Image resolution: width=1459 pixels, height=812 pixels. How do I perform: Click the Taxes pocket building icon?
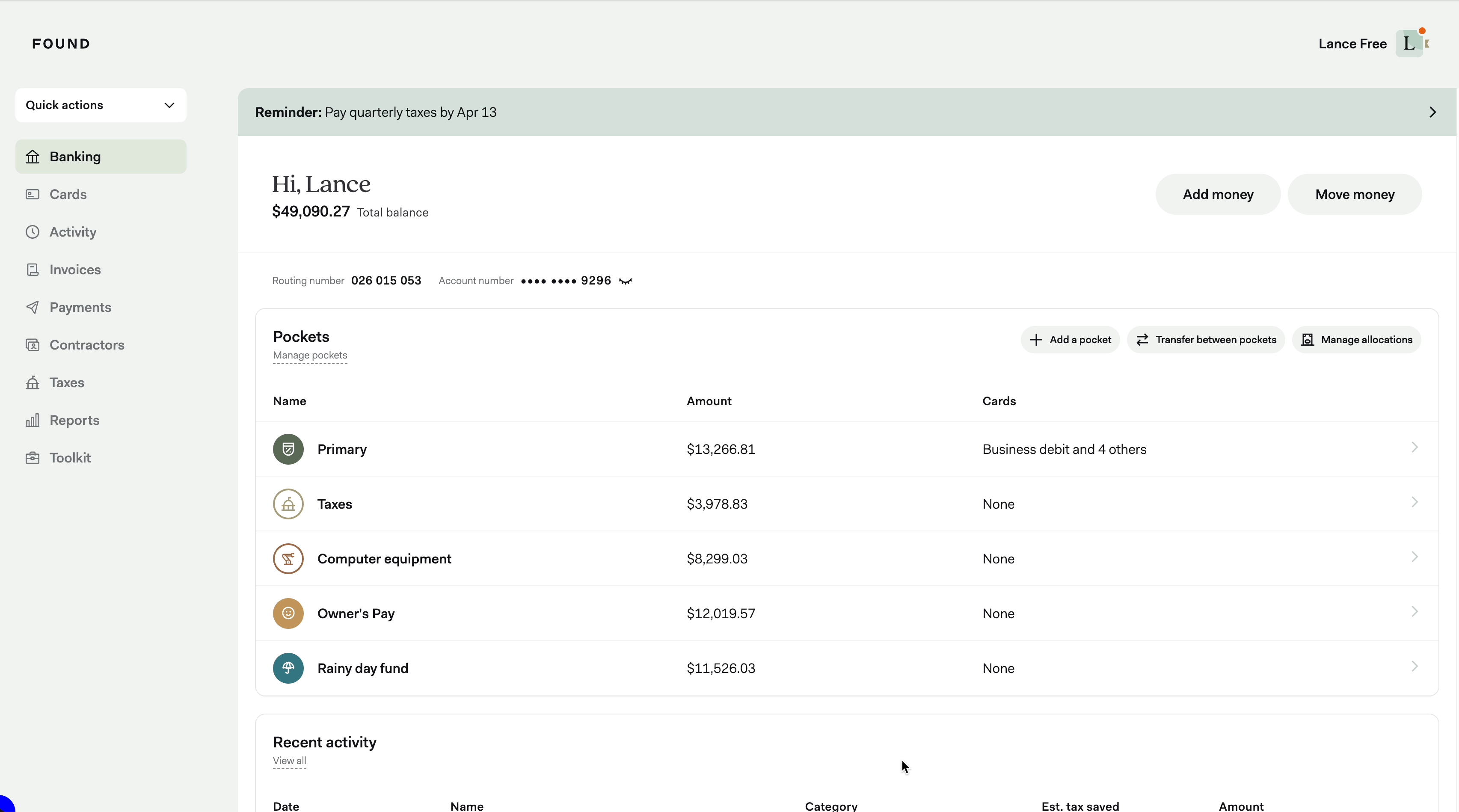pyautogui.click(x=288, y=504)
